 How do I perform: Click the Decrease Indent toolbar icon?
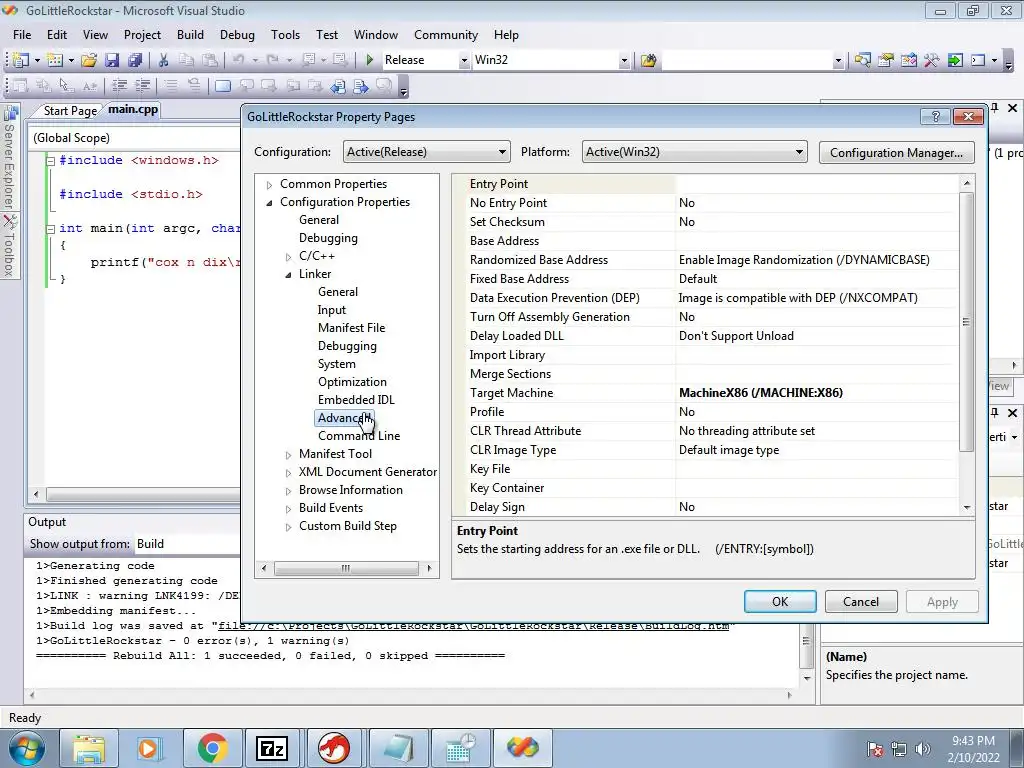pos(119,86)
